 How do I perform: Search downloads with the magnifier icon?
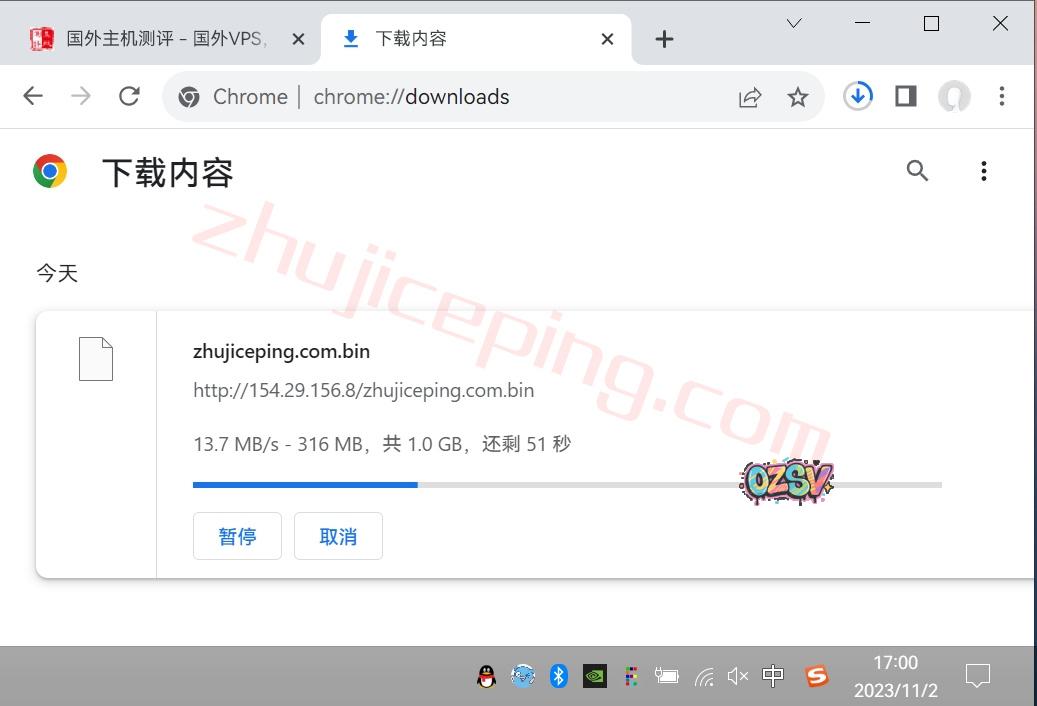tap(917, 171)
